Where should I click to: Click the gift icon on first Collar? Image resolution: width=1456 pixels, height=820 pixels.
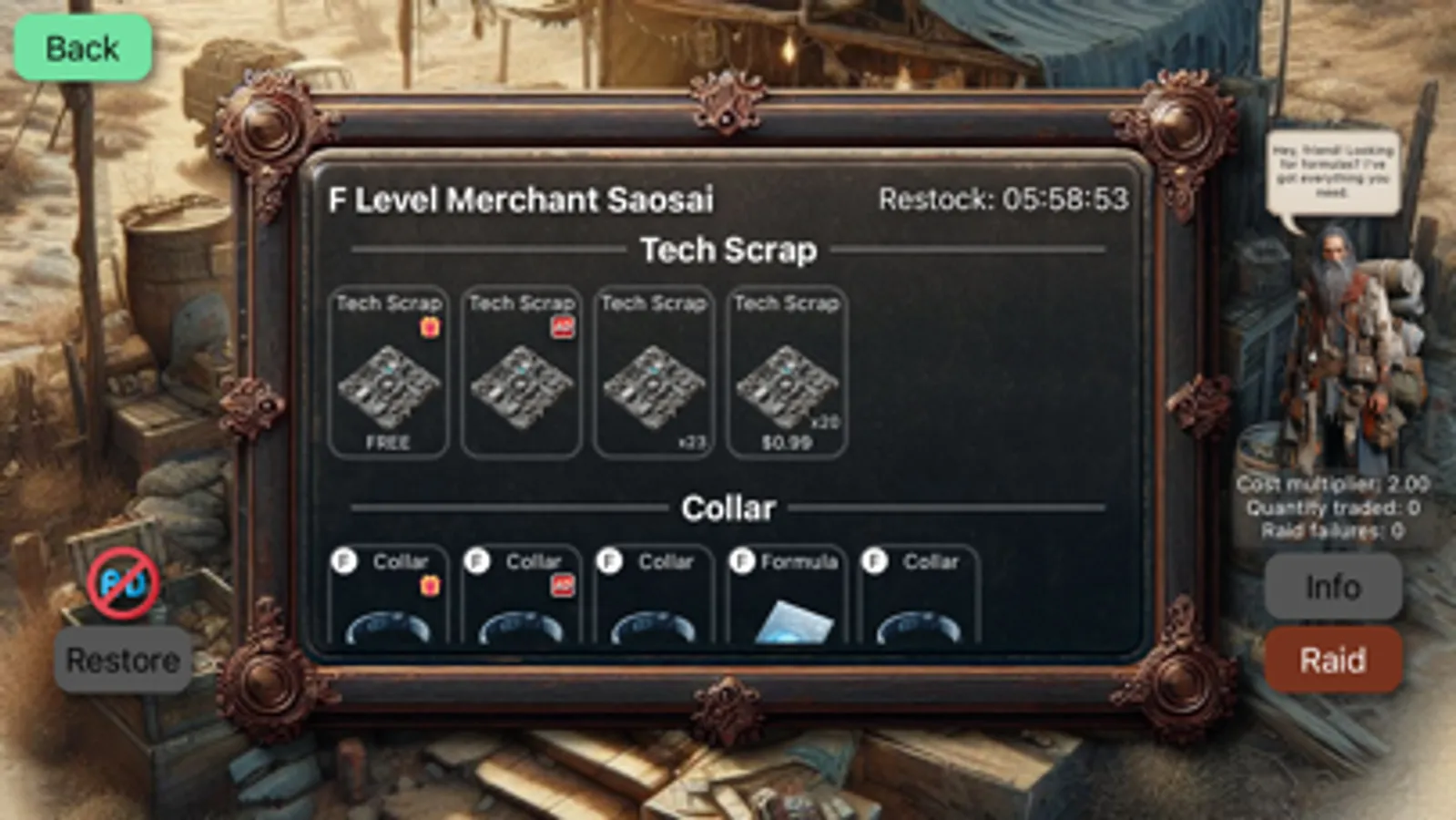point(430,586)
